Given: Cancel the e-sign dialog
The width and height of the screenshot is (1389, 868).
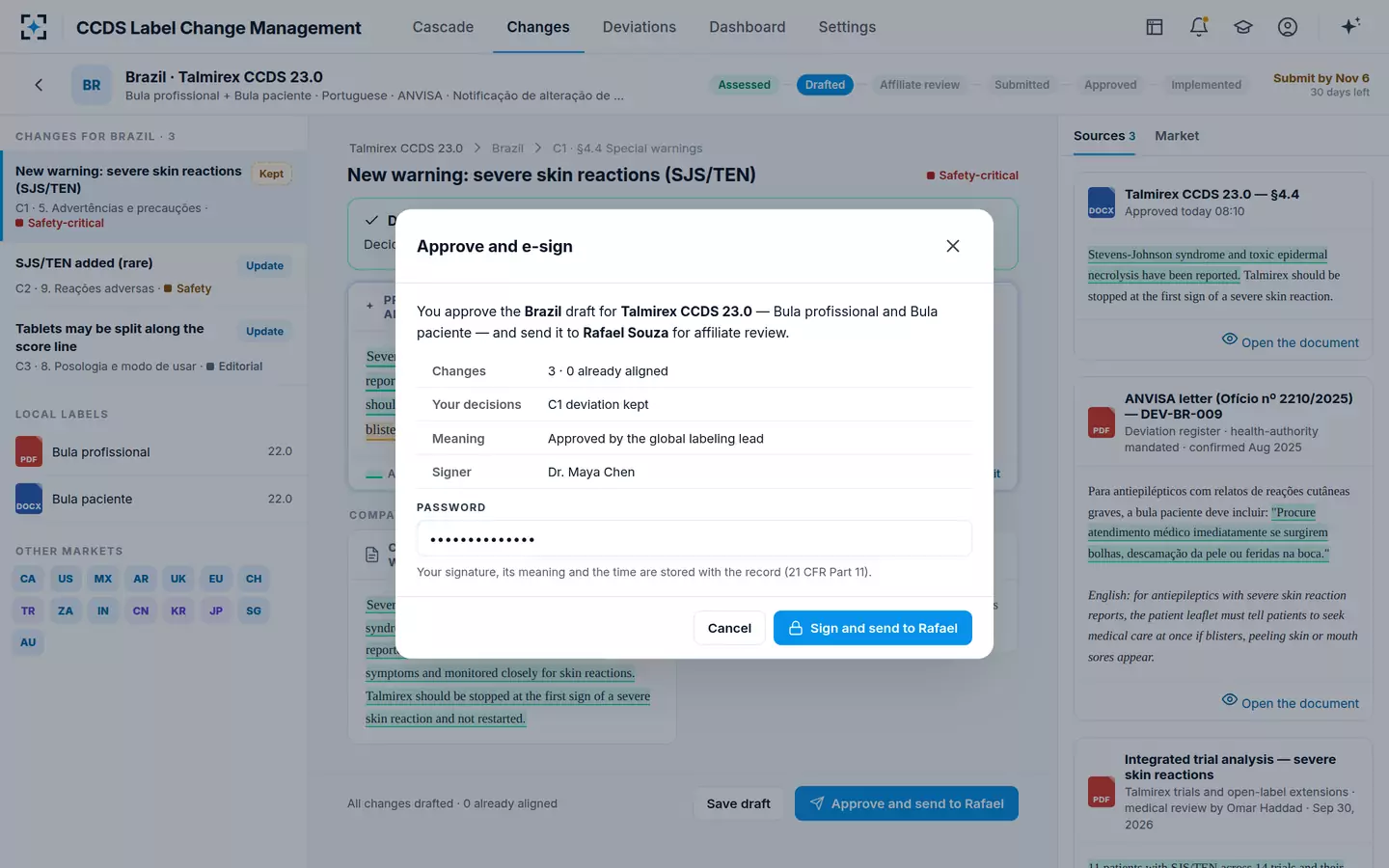Looking at the screenshot, I should (x=729, y=628).
